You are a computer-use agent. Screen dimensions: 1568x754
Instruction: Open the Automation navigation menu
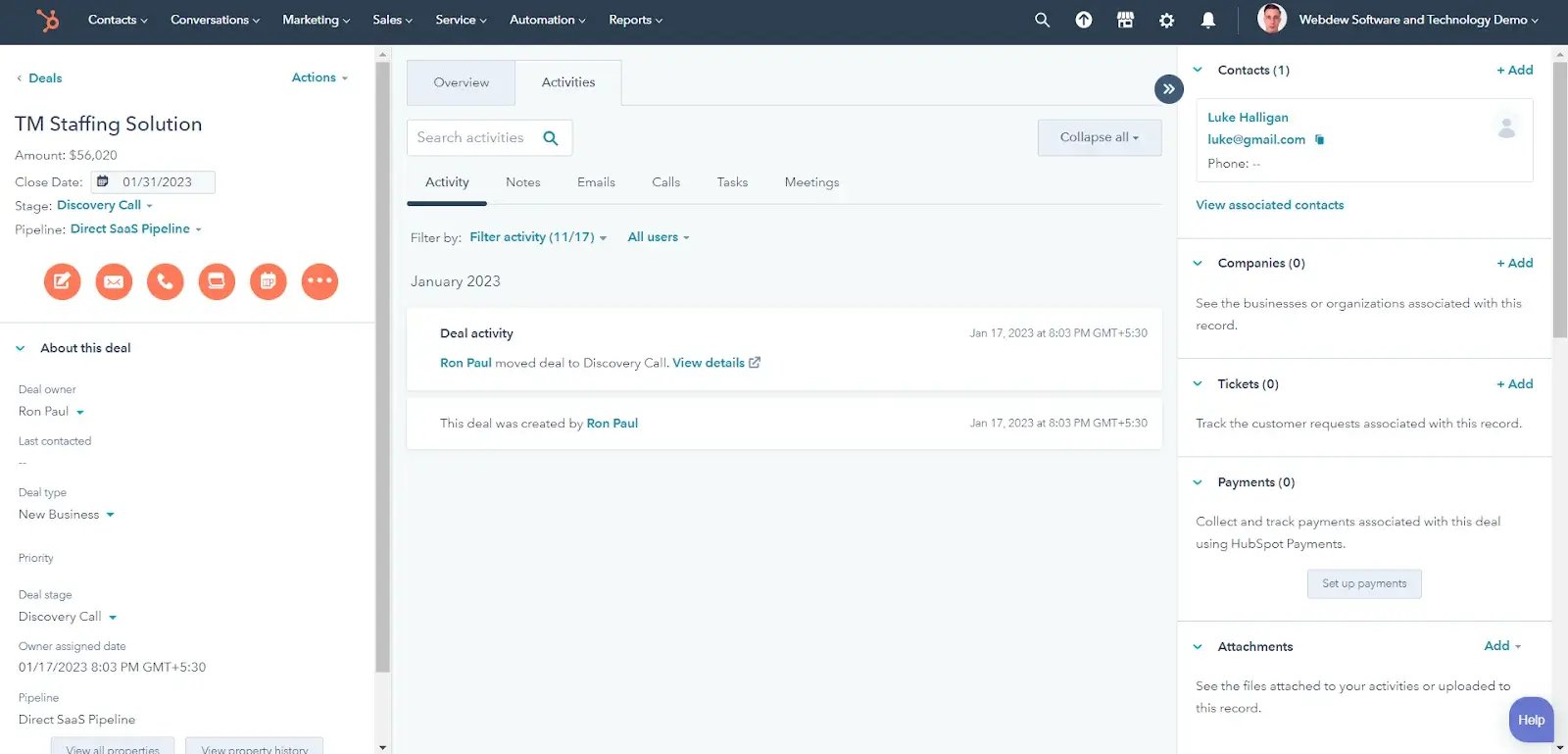(548, 20)
